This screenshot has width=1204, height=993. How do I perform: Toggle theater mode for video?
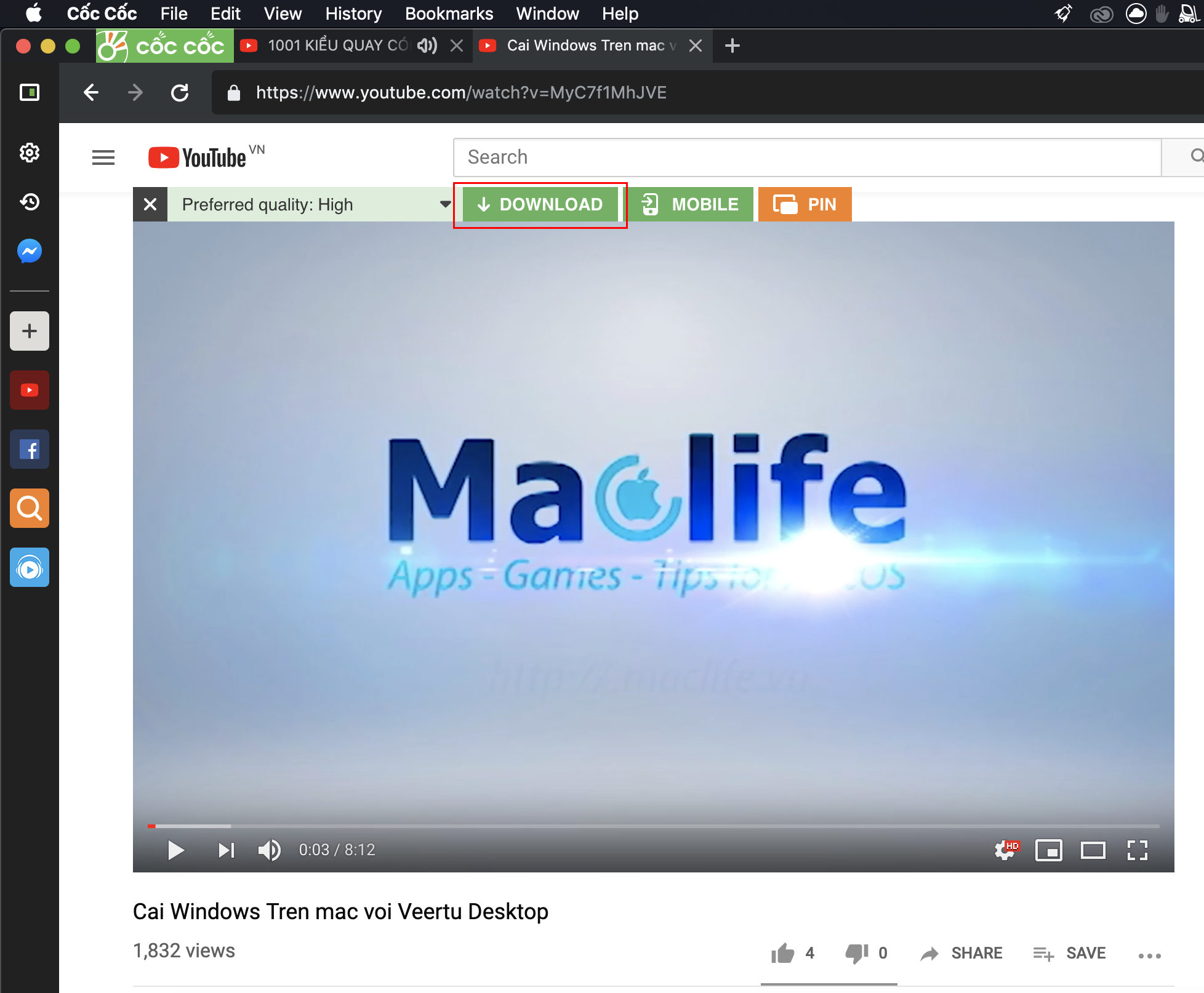1093,851
